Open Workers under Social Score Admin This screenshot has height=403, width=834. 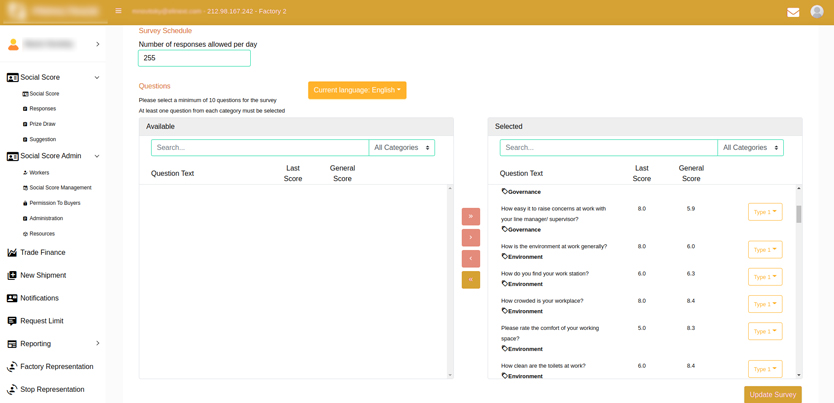(x=39, y=173)
